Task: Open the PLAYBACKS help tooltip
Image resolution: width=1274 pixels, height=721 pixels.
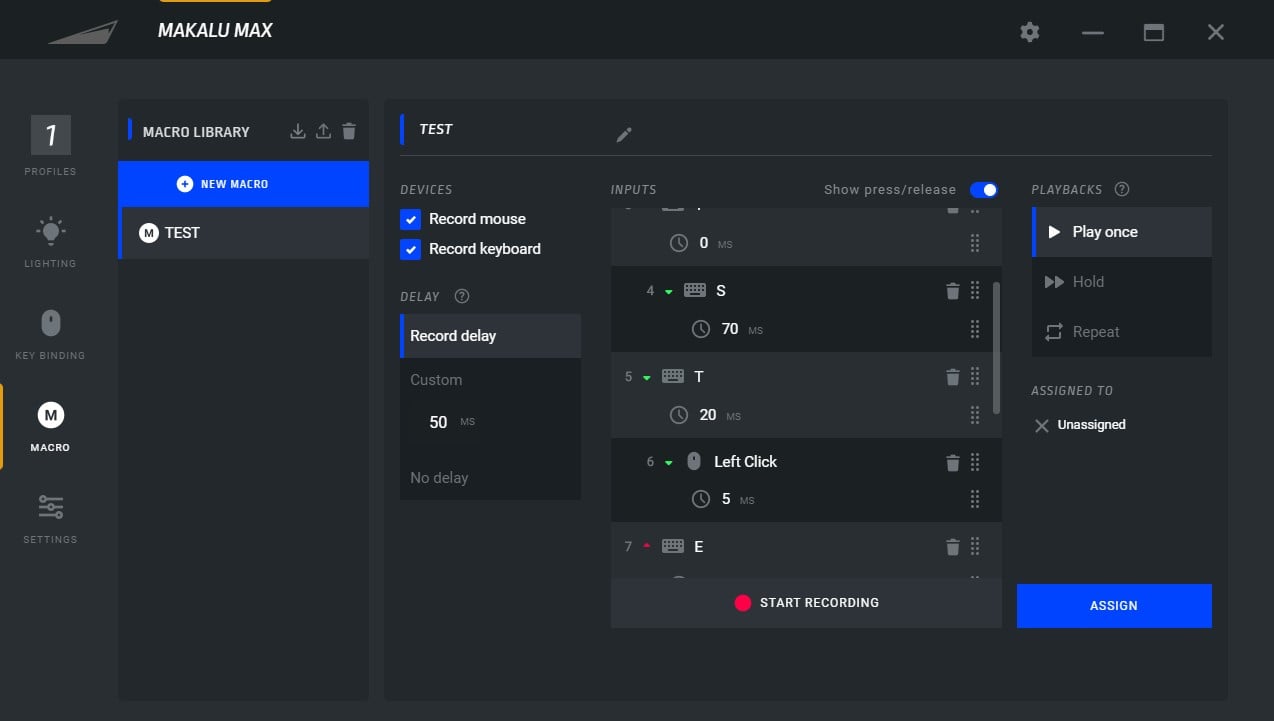Action: click(x=1122, y=189)
